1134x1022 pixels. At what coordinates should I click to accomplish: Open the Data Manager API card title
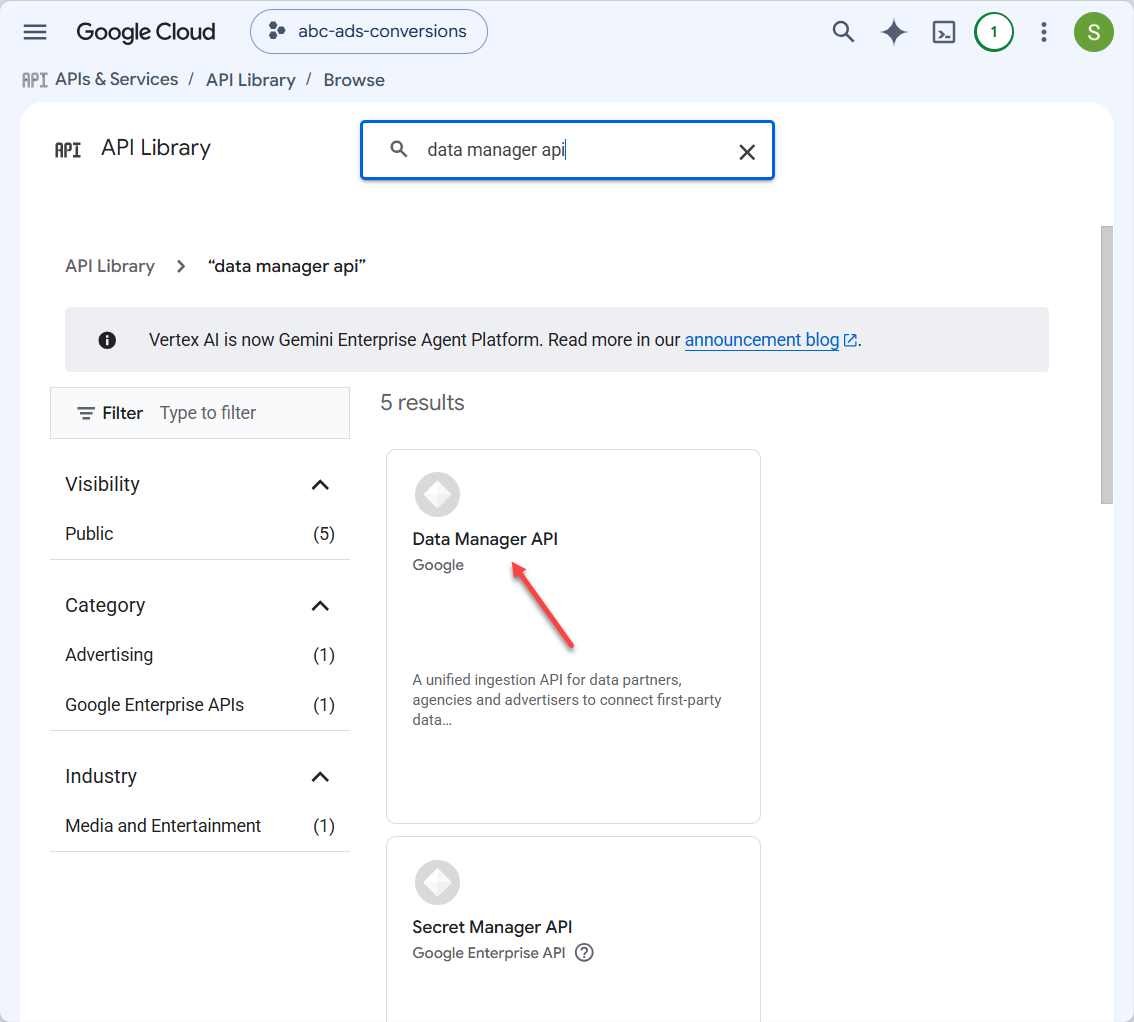pyautogui.click(x=485, y=539)
